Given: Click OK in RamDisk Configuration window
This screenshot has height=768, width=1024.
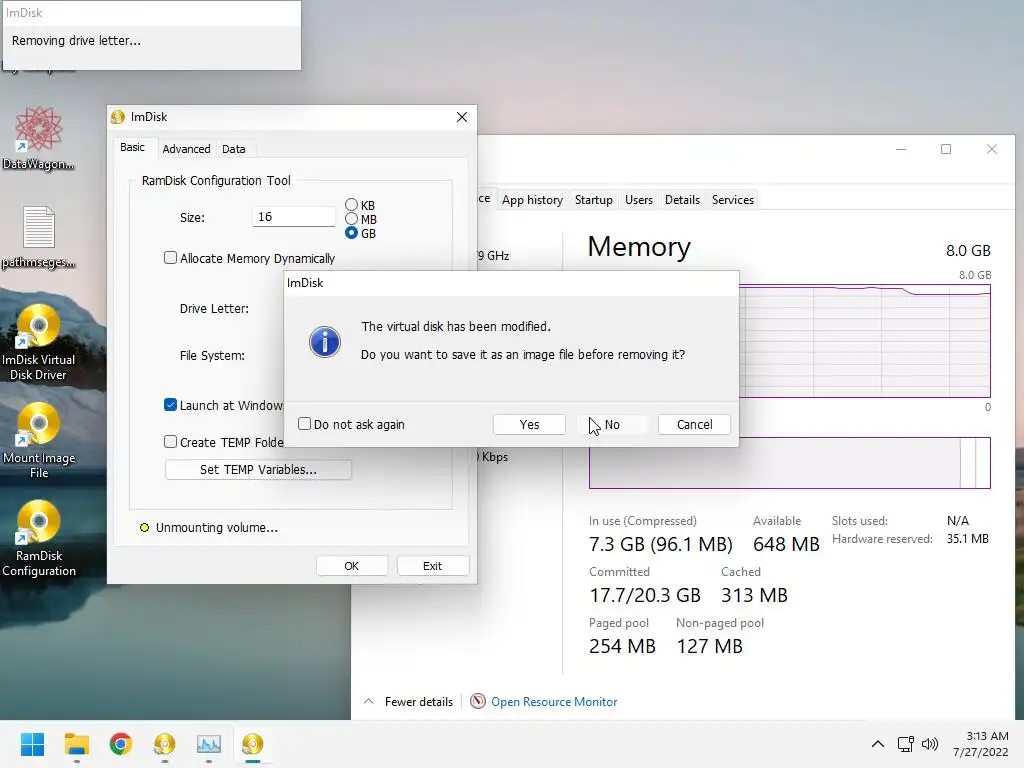Looking at the screenshot, I should point(351,566).
